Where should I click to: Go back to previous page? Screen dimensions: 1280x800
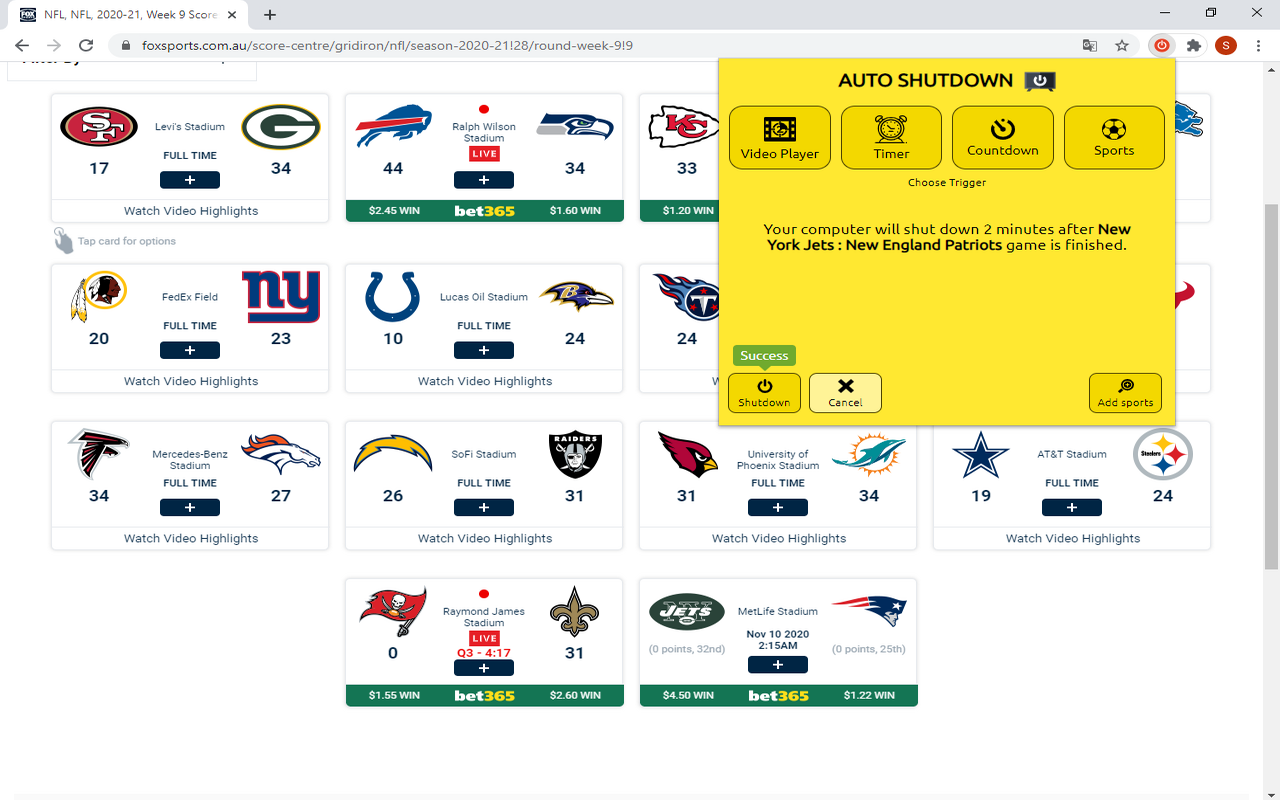(22, 45)
